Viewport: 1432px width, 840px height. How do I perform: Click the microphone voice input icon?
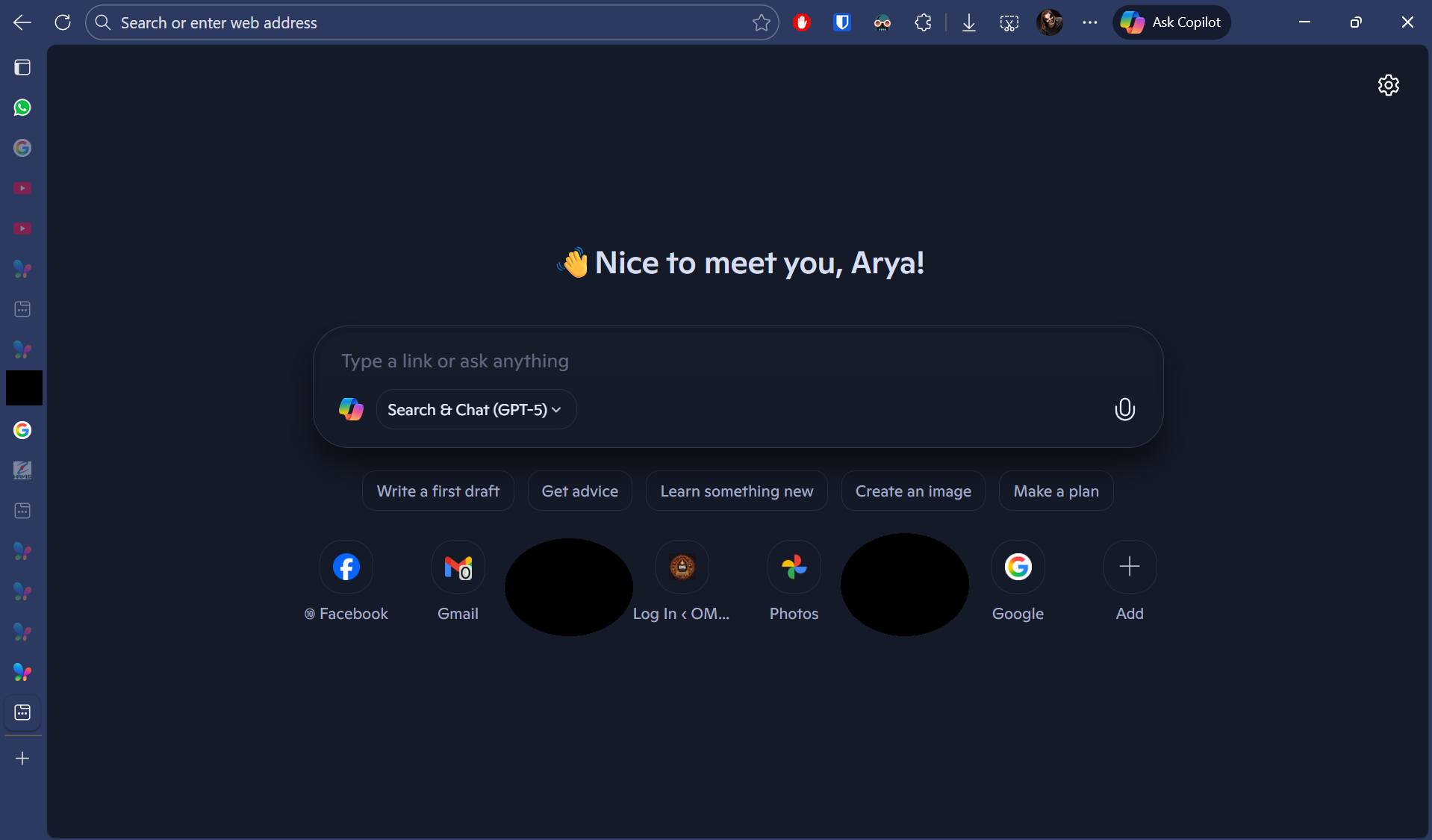point(1124,409)
